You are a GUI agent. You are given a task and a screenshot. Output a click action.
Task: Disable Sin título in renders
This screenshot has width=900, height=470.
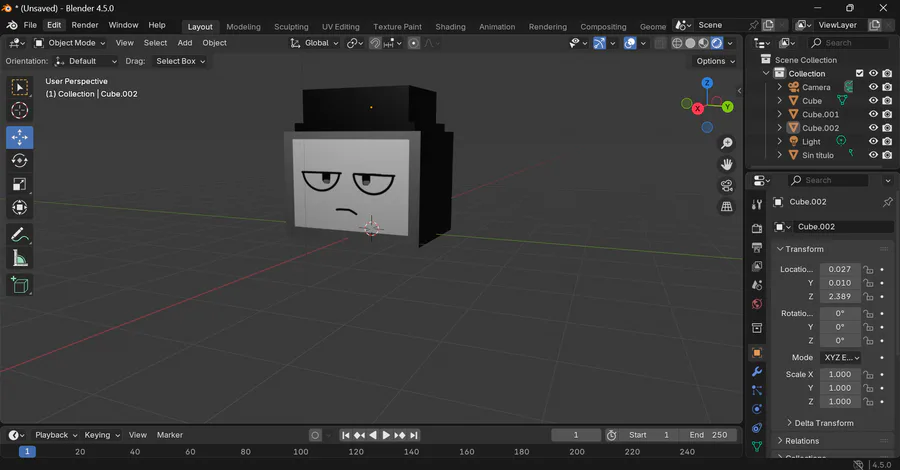tap(887, 155)
